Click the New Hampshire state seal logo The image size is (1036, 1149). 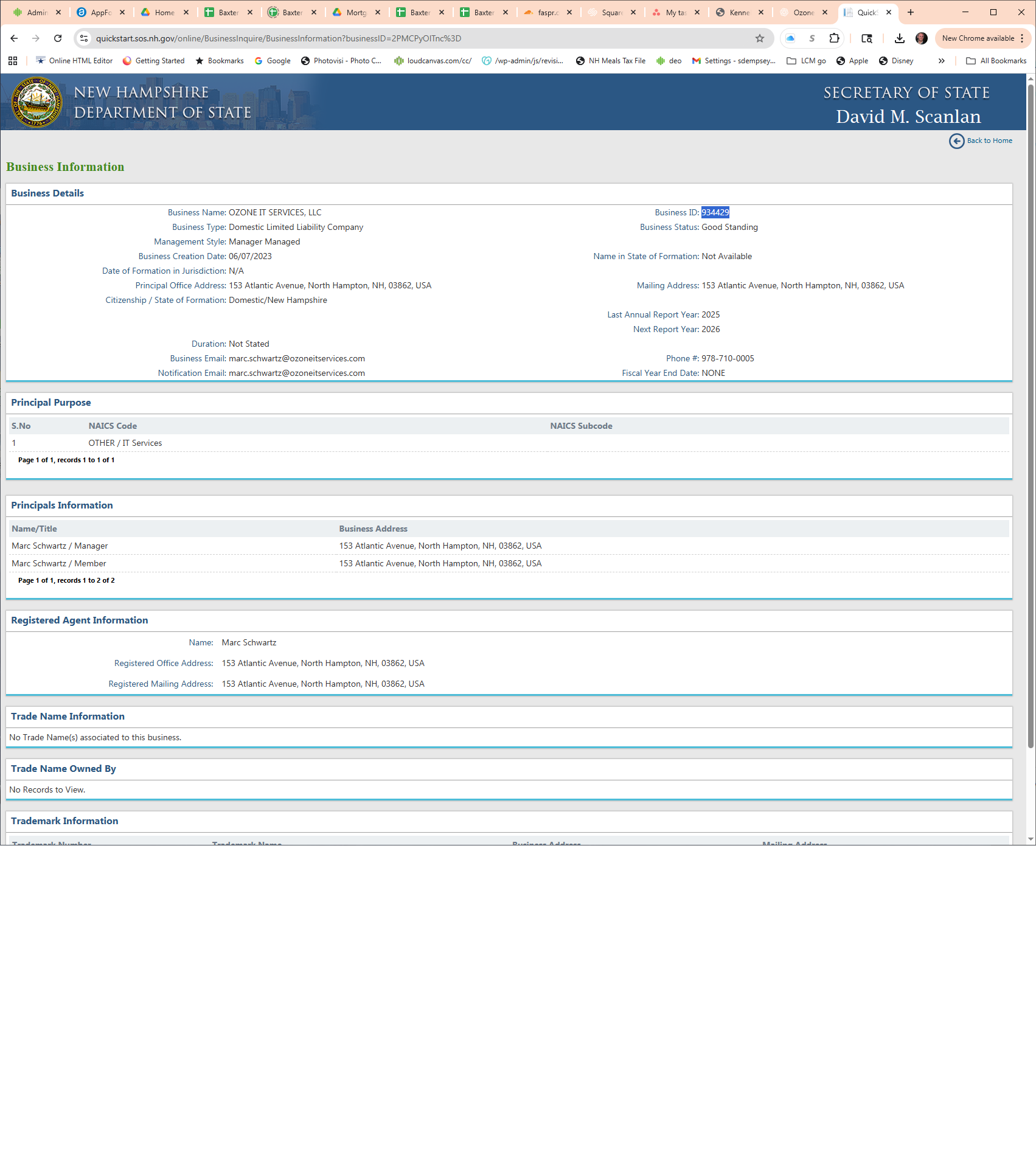(x=37, y=102)
